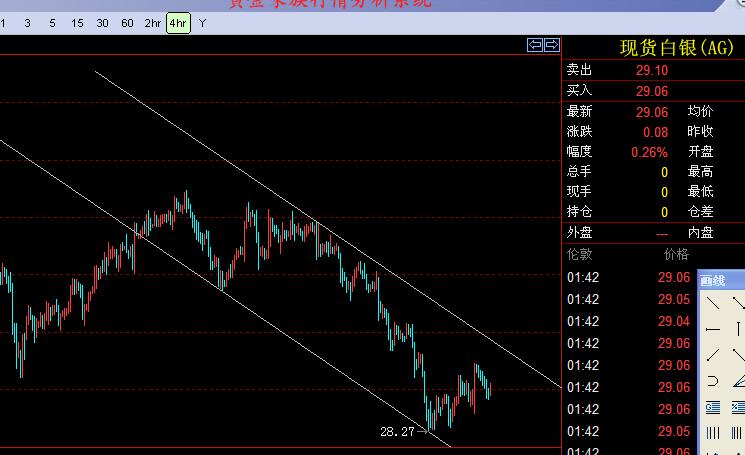Viewport: 745px width, 455px height.
Task: Click the 内盘 label
Action: (700, 232)
